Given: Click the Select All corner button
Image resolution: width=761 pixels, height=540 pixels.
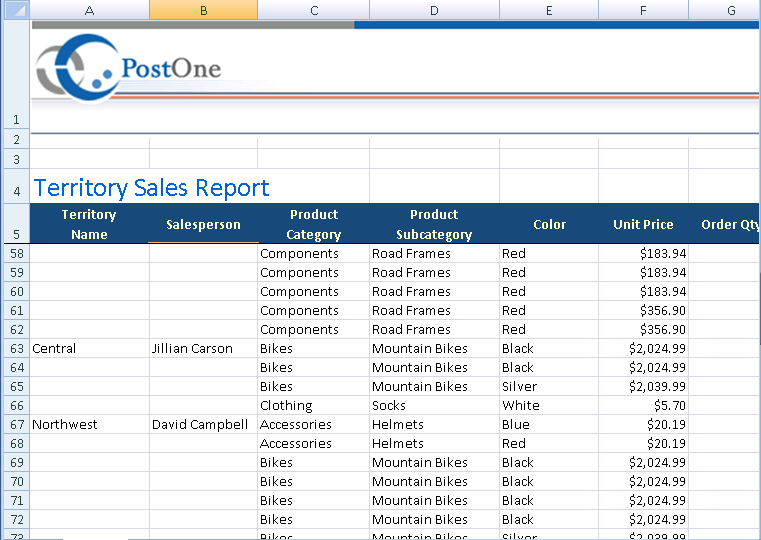Looking at the screenshot, I should pos(17,10).
